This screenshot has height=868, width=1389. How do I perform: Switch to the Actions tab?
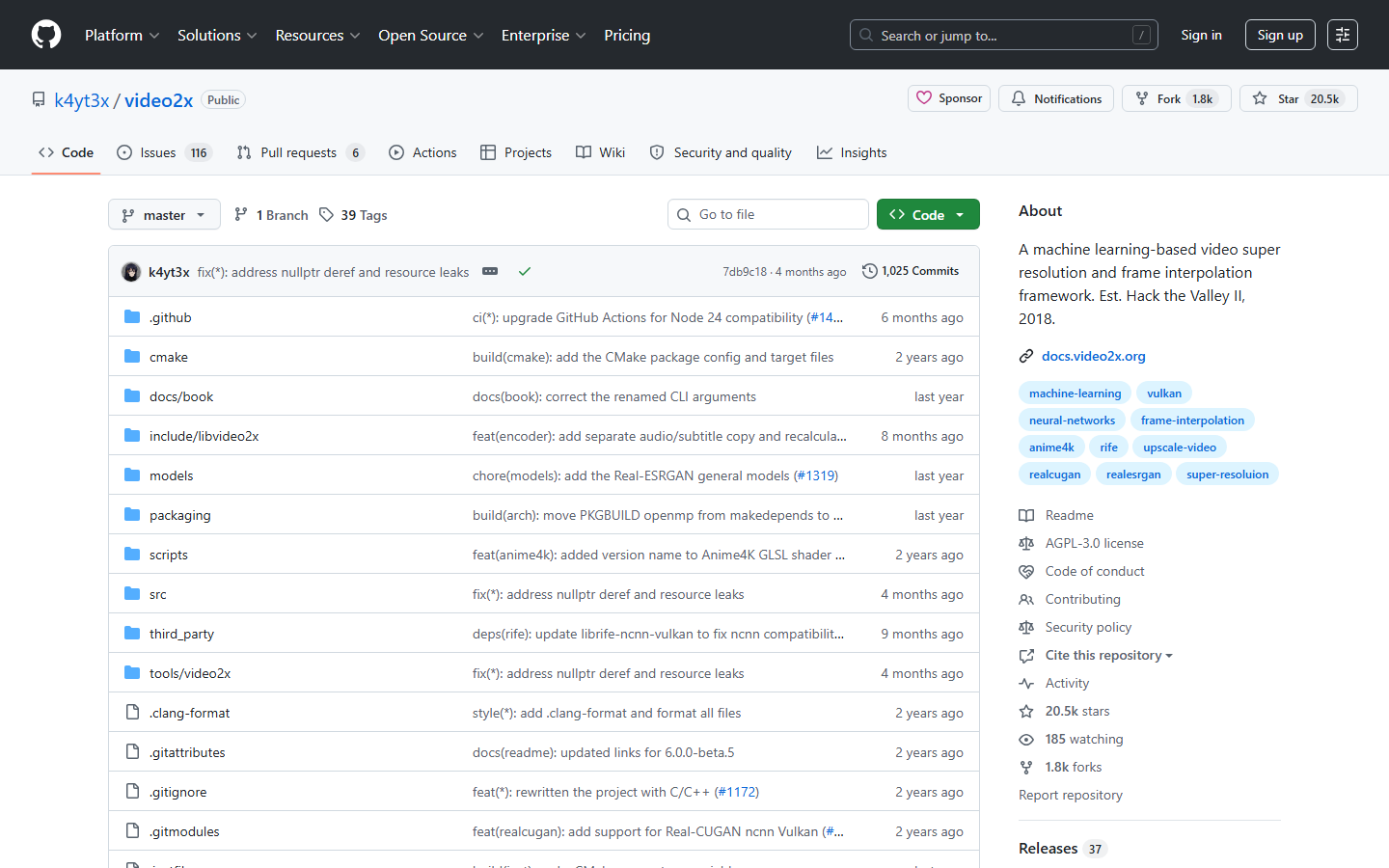click(x=422, y=152)
